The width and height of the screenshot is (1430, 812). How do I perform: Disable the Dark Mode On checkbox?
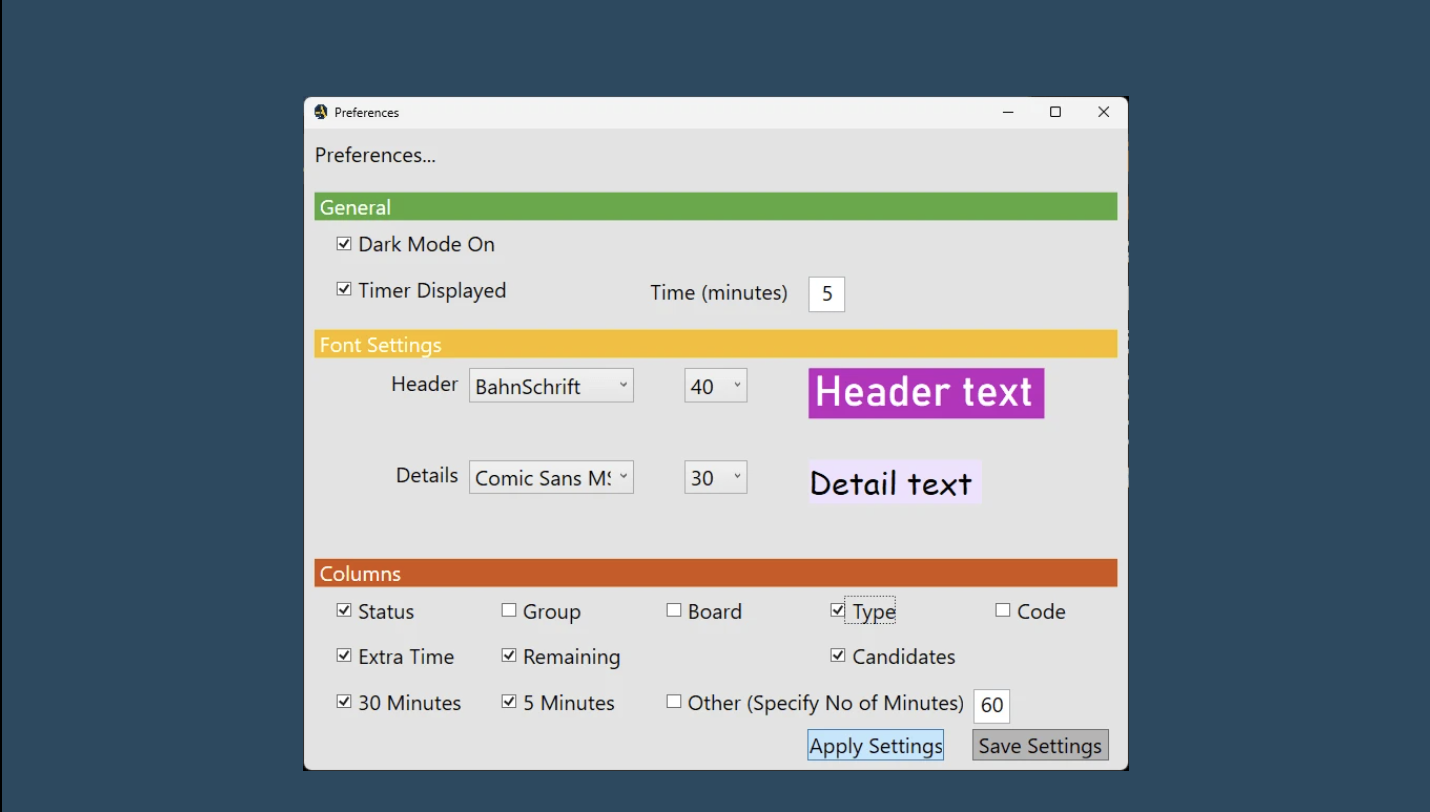(344, 244)
